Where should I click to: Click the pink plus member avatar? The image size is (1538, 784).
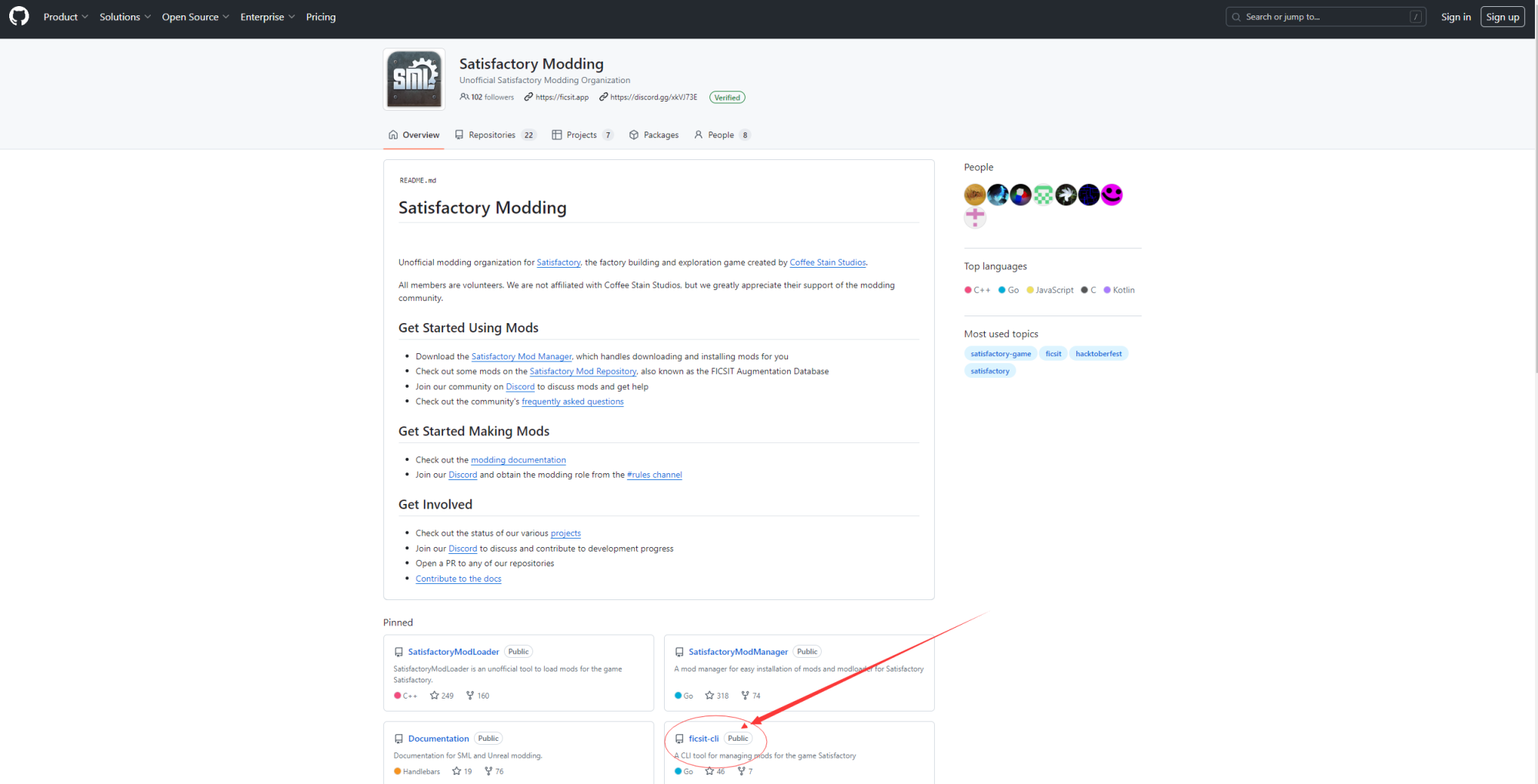pyautogui.click(x=975, y=217)
